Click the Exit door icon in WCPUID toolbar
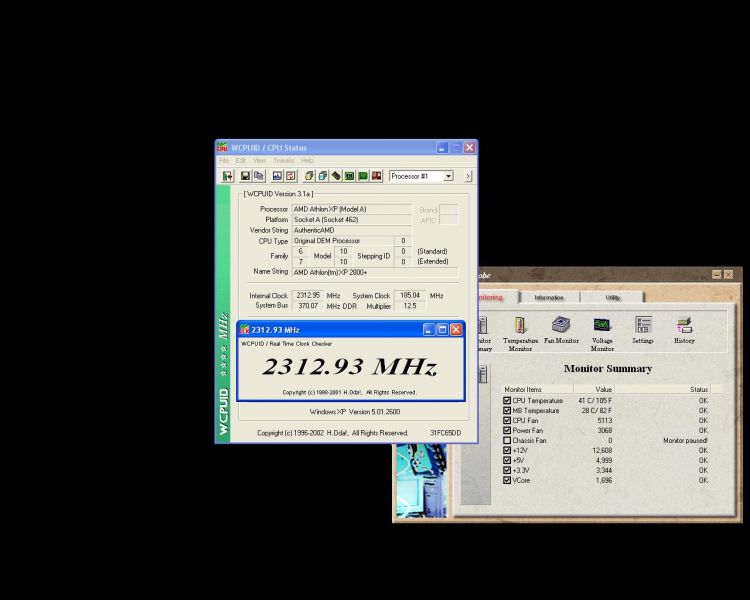This screenshot has width=750, height=600. [227, 176]
